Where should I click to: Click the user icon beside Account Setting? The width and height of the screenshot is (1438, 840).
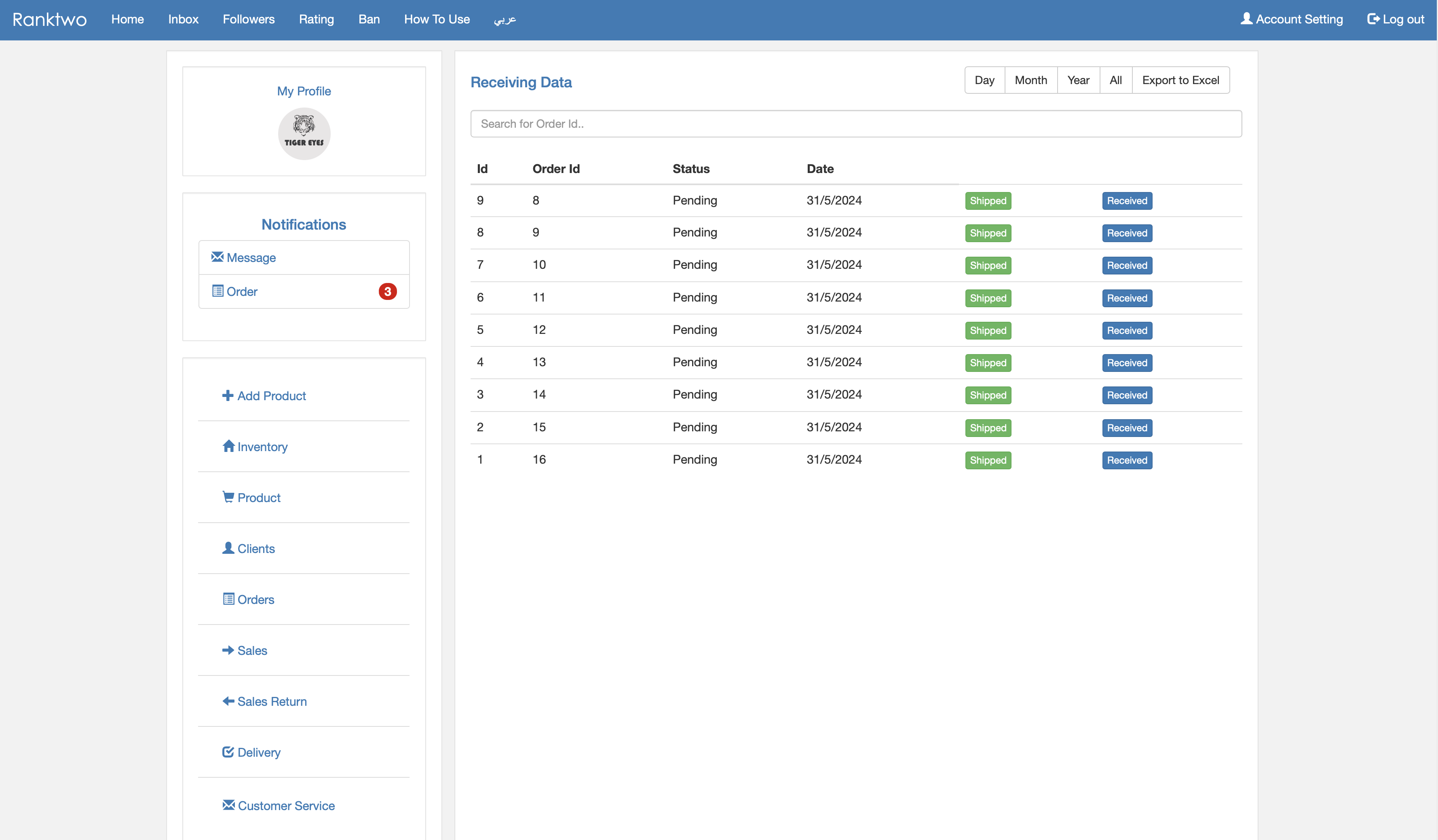[x=1247, y=19]
